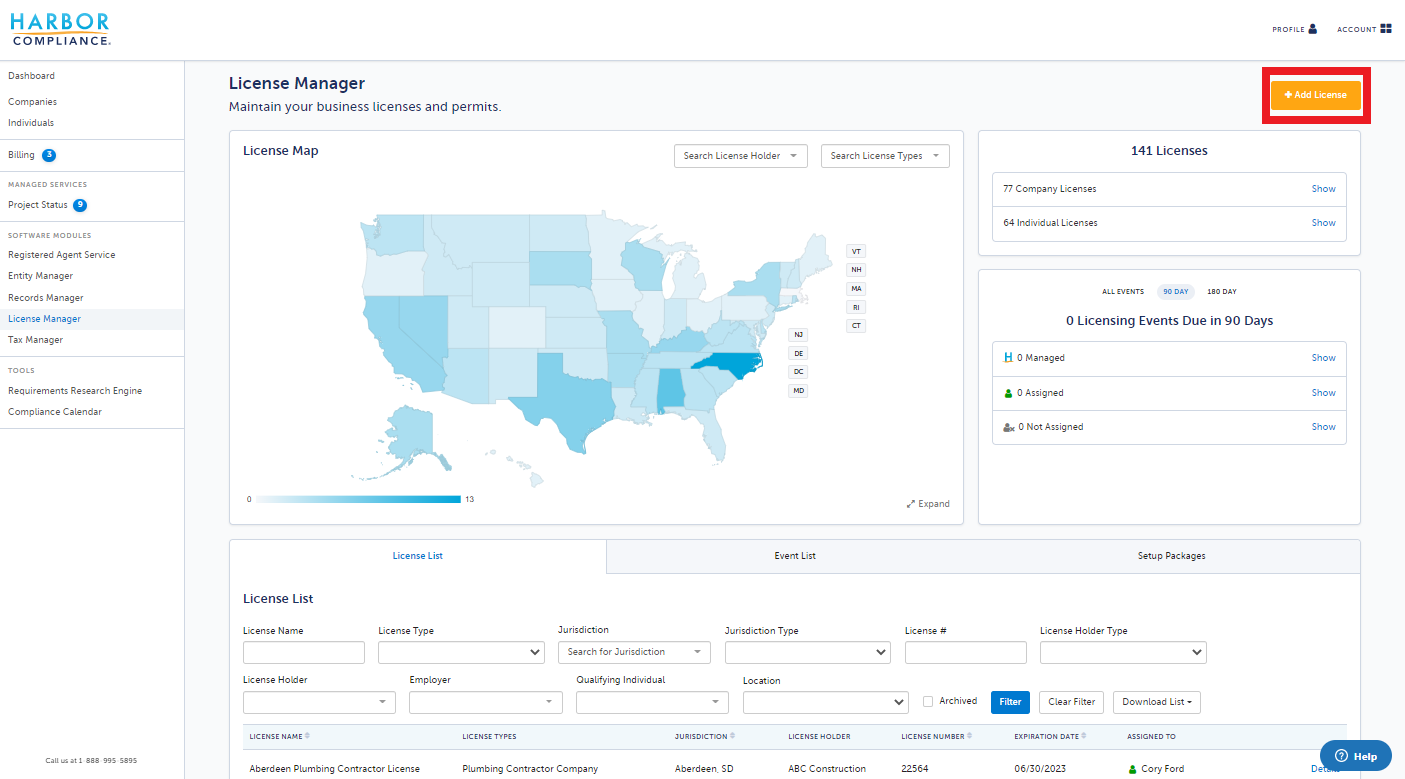Select the 180 Day events range

click(x=1222, y=292)
